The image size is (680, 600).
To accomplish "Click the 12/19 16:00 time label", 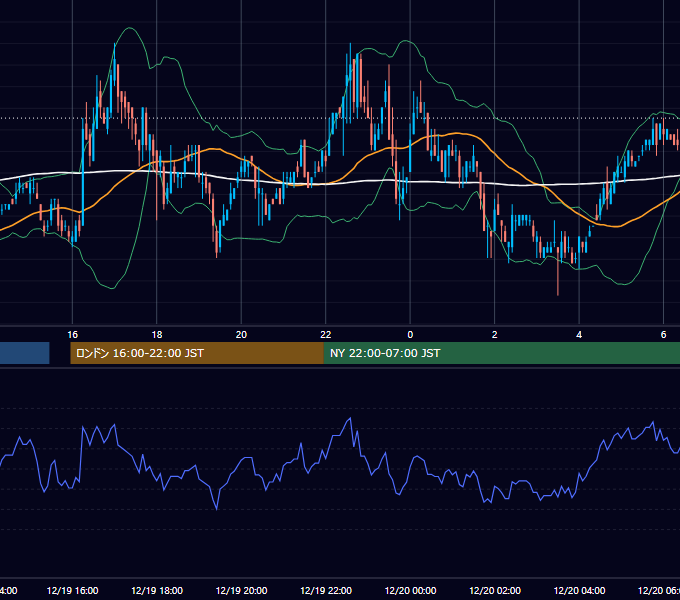I will (x=72, y=590).
